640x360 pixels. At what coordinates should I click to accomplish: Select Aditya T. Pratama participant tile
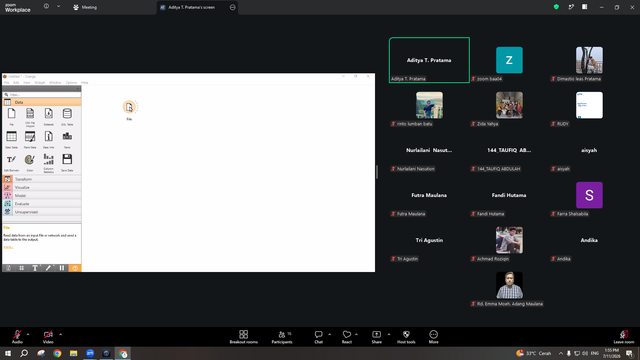429,60
